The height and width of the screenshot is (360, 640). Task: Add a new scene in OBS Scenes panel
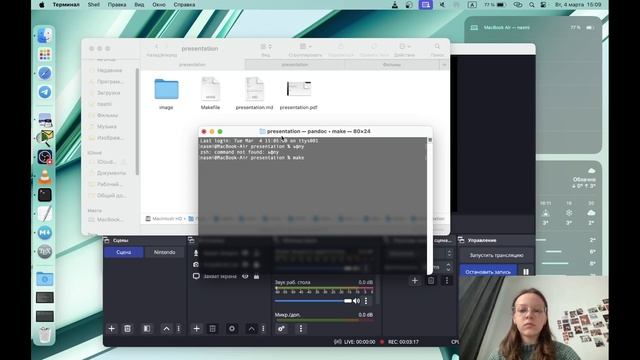(x=111, y=329)
